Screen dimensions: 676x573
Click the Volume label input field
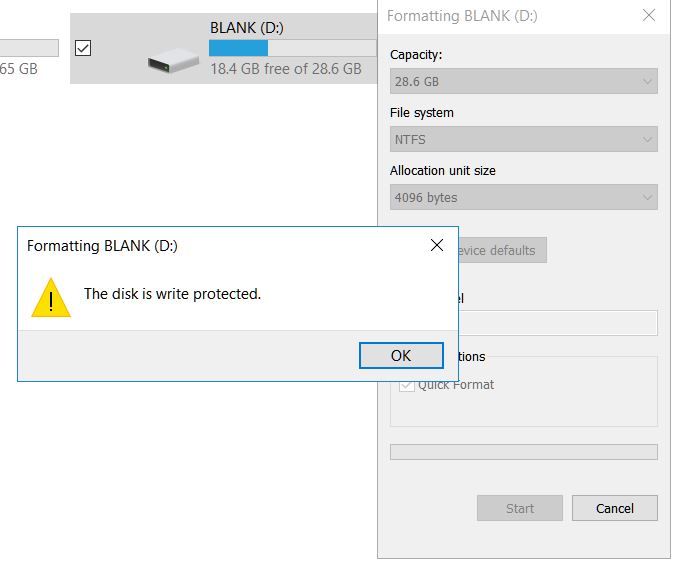coord(558,323)
